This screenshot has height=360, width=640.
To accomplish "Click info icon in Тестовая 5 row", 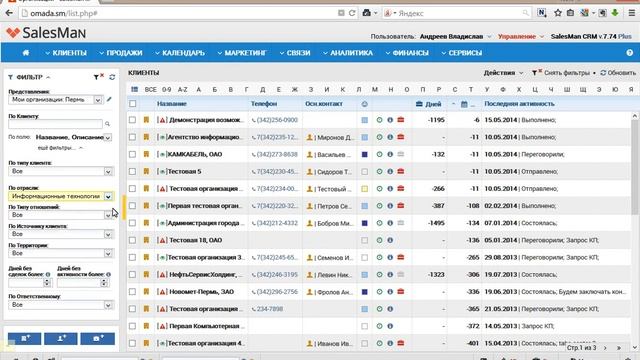I will coord(390,171).
